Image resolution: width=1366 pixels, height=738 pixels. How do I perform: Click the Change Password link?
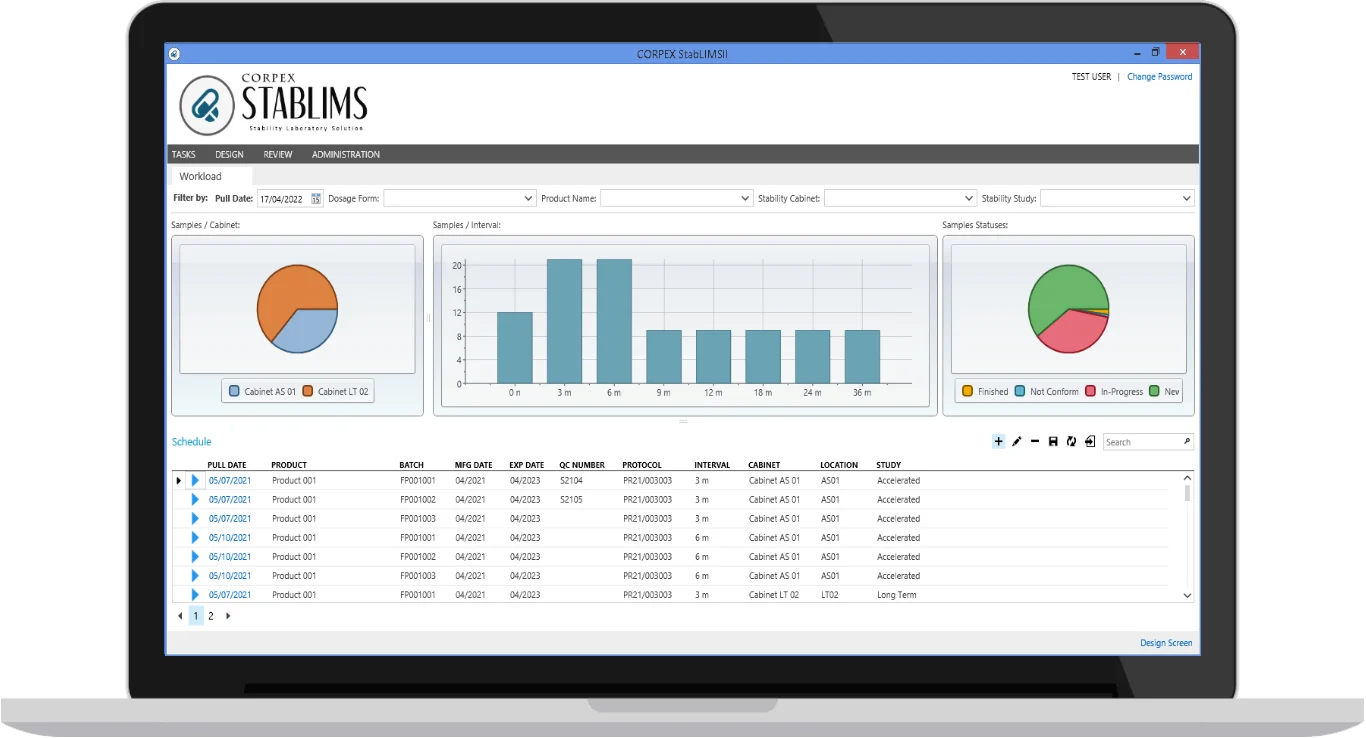coord(1159,76)
